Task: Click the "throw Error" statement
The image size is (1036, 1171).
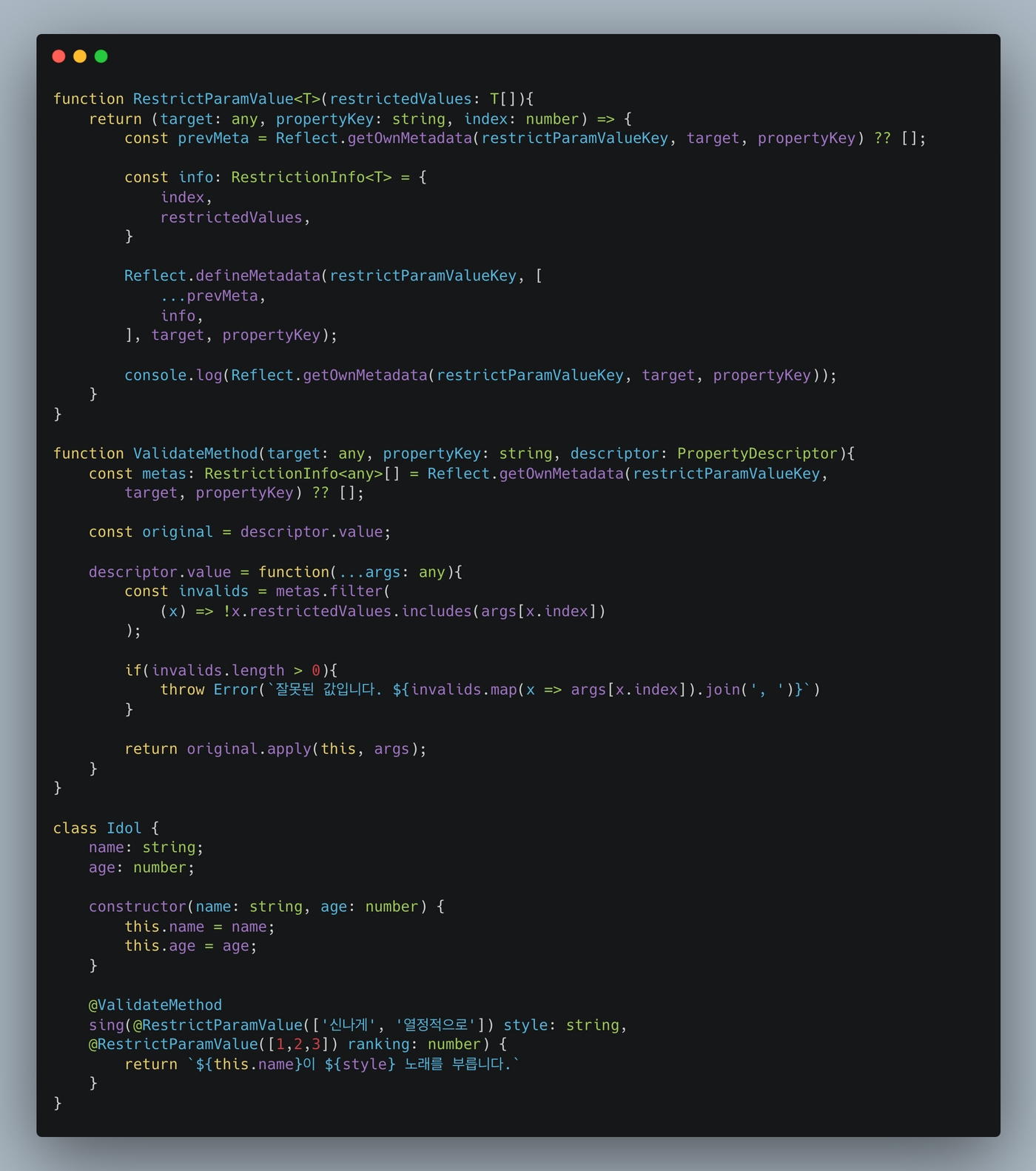Action: 209,690
